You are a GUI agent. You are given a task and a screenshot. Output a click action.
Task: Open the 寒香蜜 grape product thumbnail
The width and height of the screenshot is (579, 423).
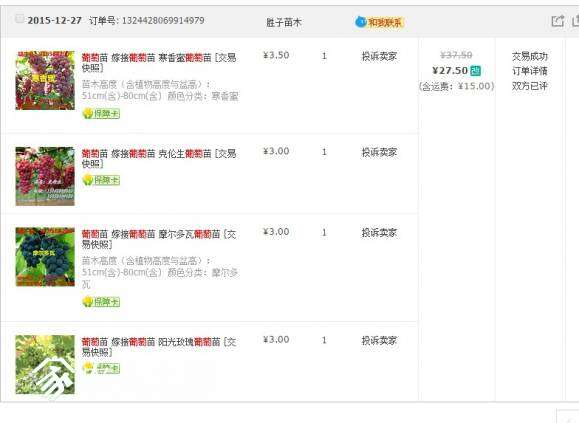pyautogui.click(x=45, y=80)
